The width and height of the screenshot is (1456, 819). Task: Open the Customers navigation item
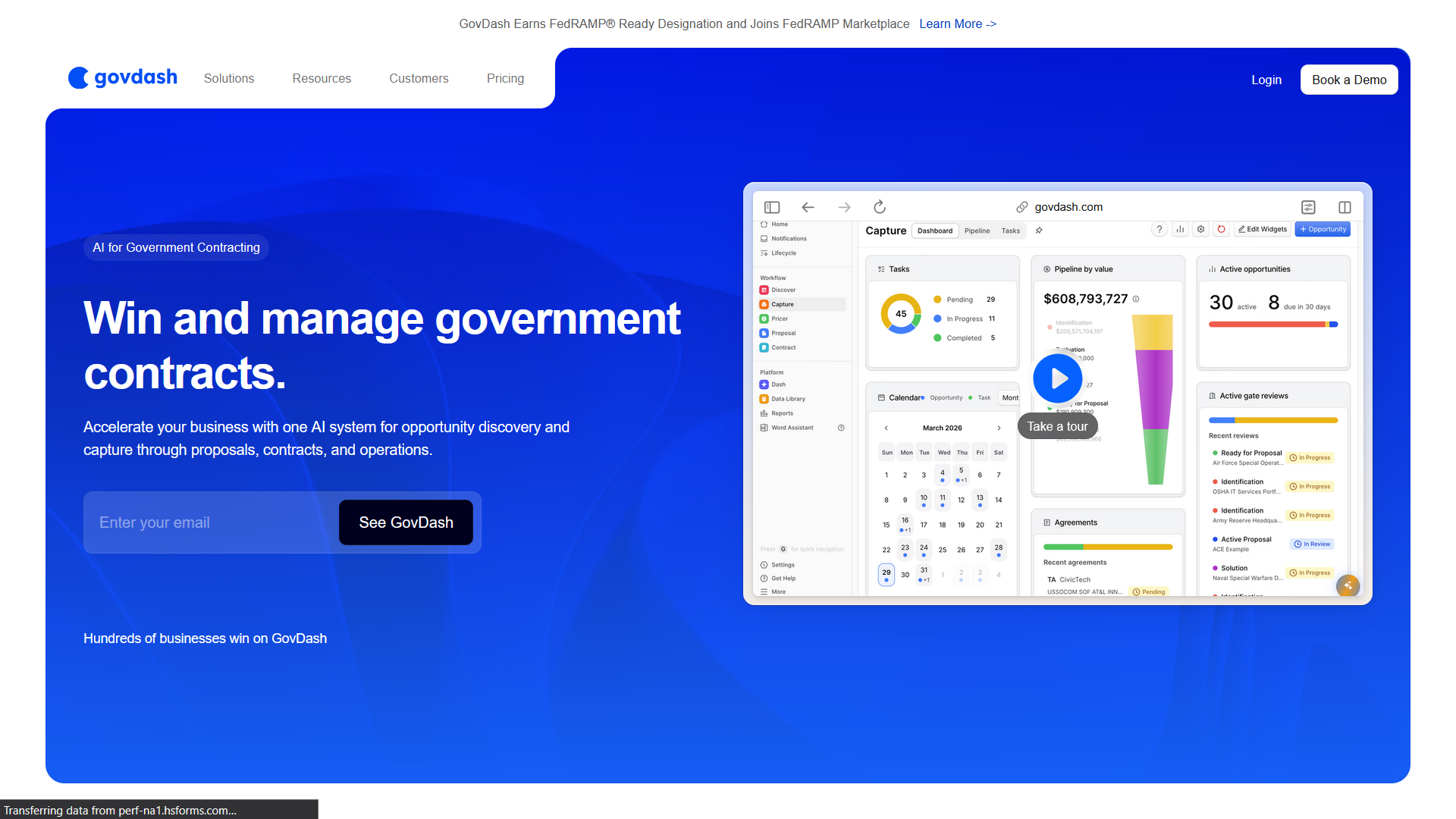(419, 78)
